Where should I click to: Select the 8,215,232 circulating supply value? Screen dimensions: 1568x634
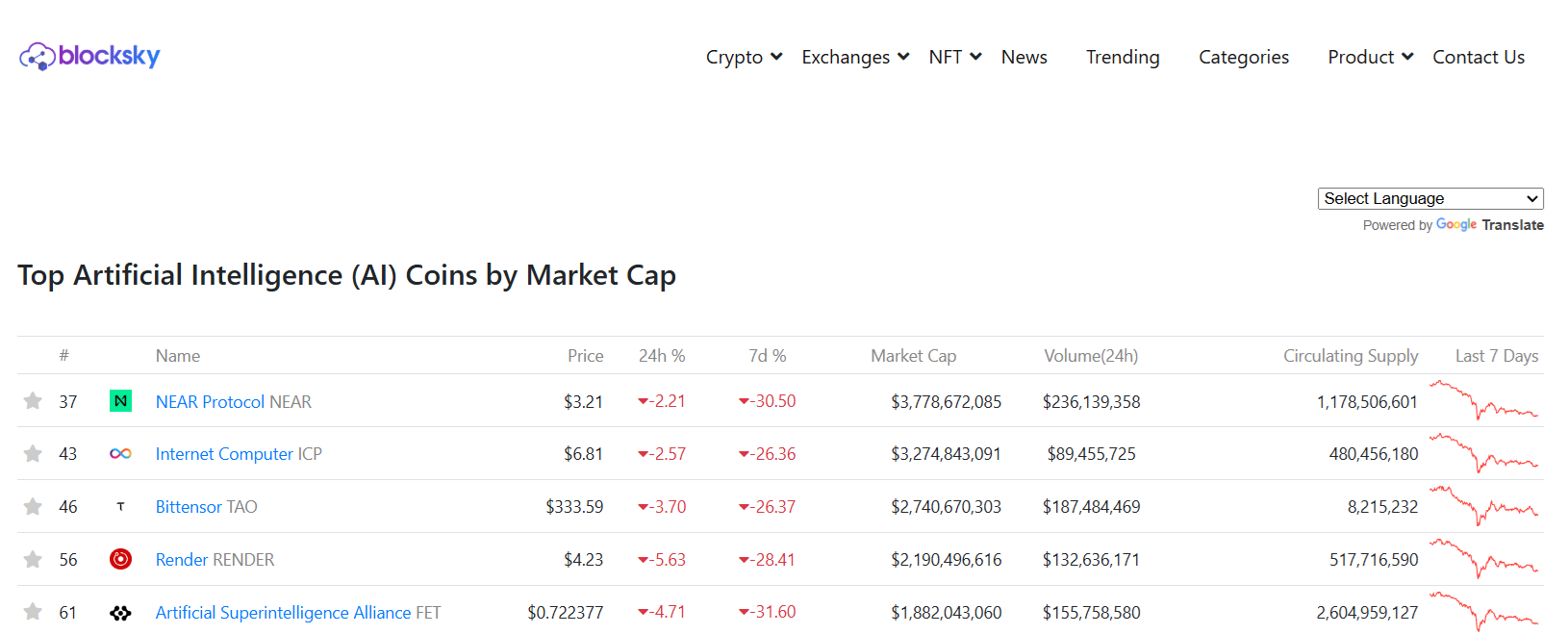tap(1382, 506)
